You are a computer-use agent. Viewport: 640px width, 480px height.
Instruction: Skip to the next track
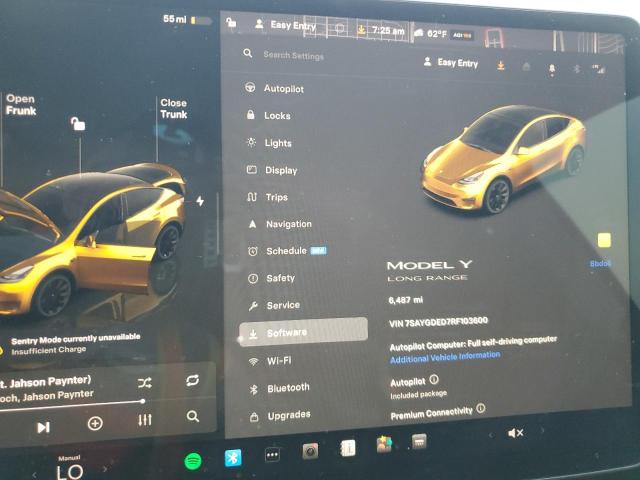point(43,427)
